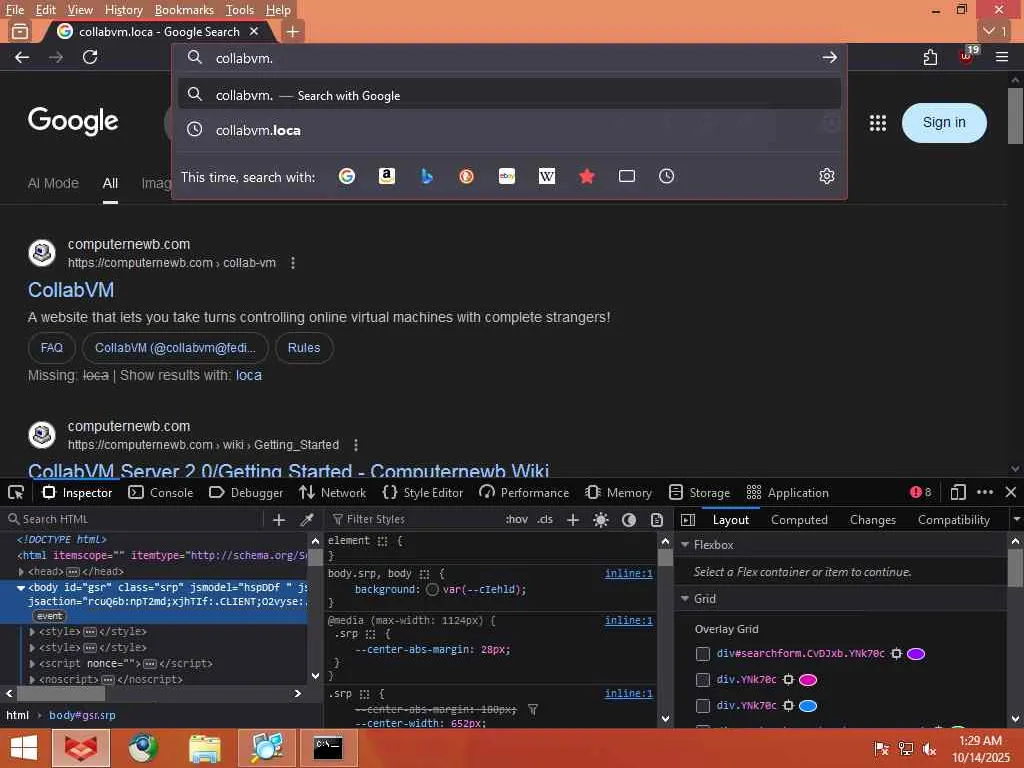Expand the first style element node
Screen dimensions: 1024x768
coord(33,632)
